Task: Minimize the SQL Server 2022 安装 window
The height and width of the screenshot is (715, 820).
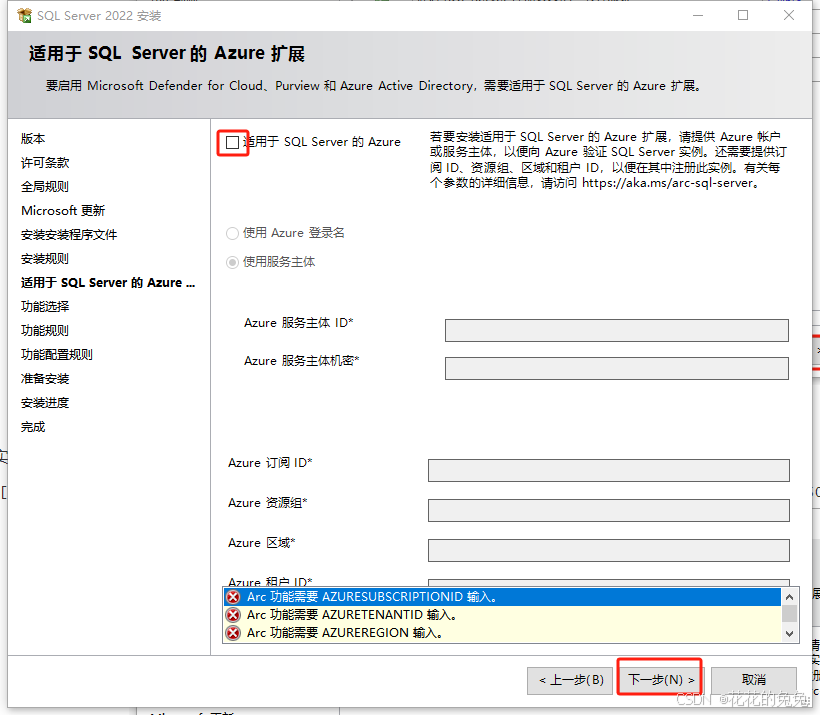Action: pyautogui.click(x=698, y=16)
